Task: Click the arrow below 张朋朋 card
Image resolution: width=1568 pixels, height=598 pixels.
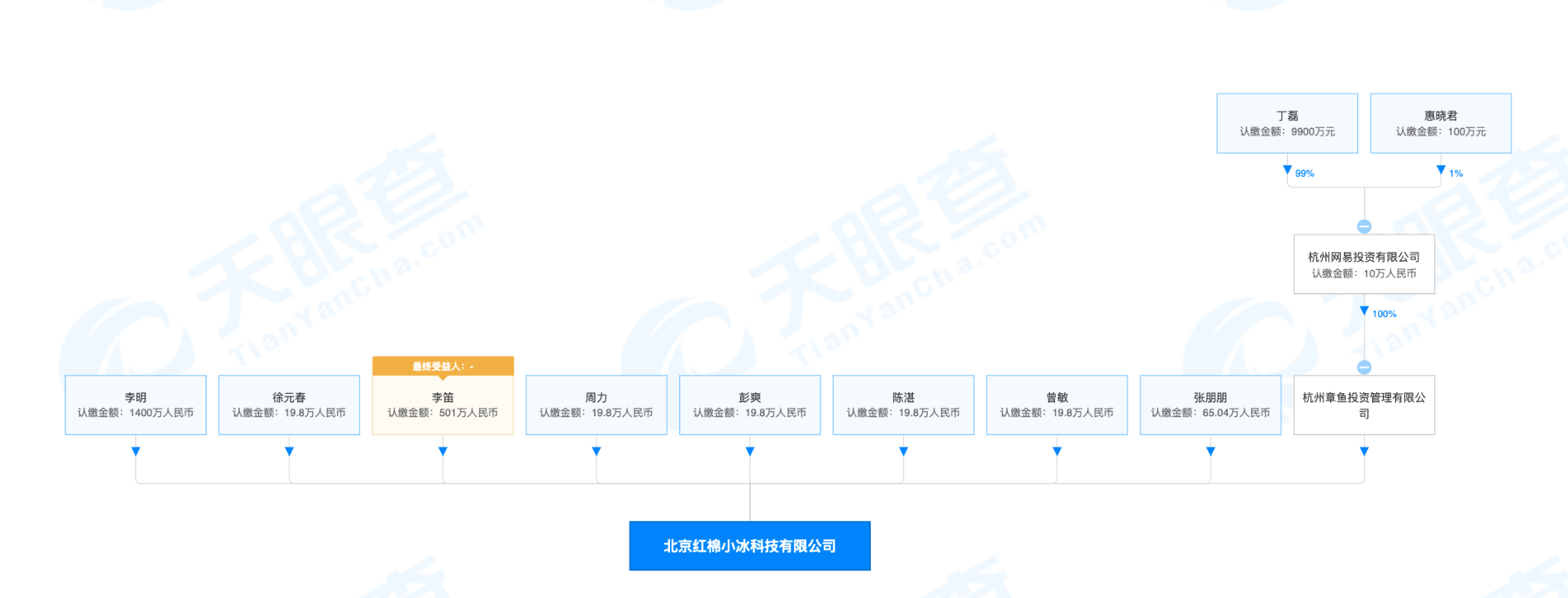Action: tap(1210, 451)
